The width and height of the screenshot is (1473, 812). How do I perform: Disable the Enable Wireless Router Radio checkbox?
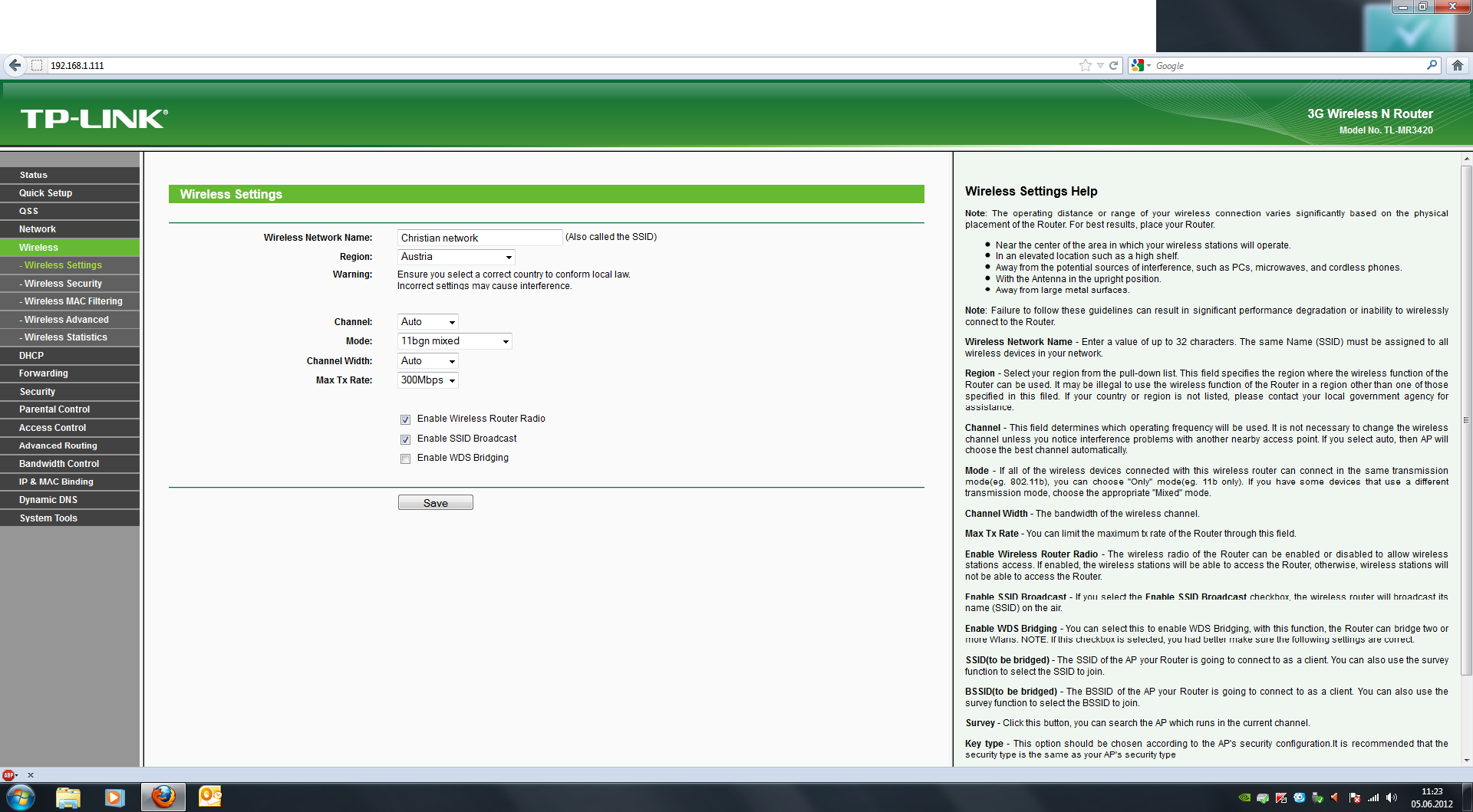click(405, 419)
